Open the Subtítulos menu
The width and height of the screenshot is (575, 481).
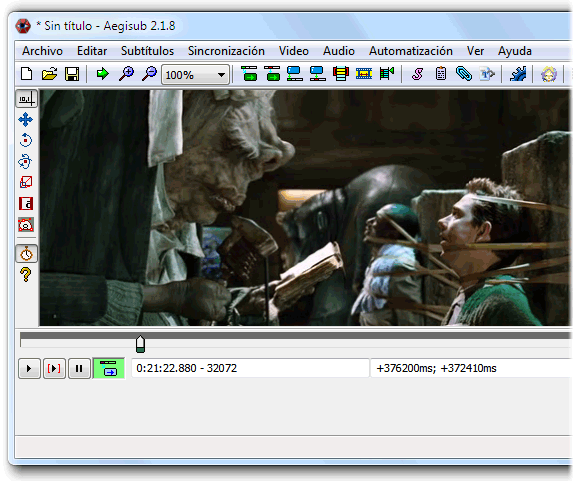(147, 51)
